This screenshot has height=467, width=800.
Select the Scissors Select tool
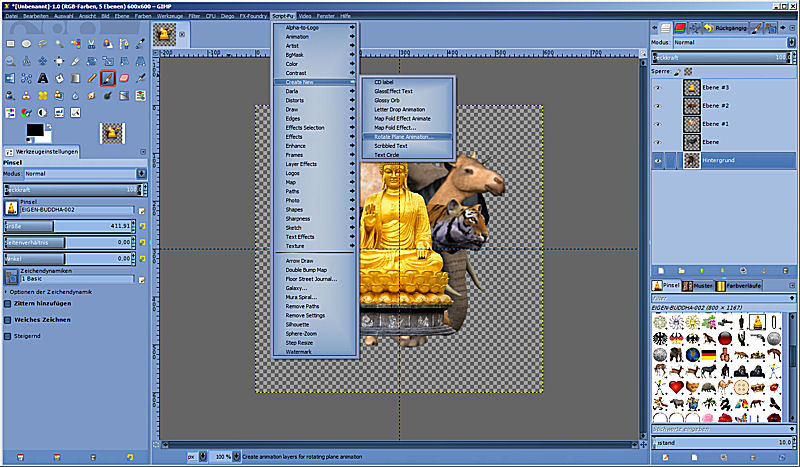point(92,44)
